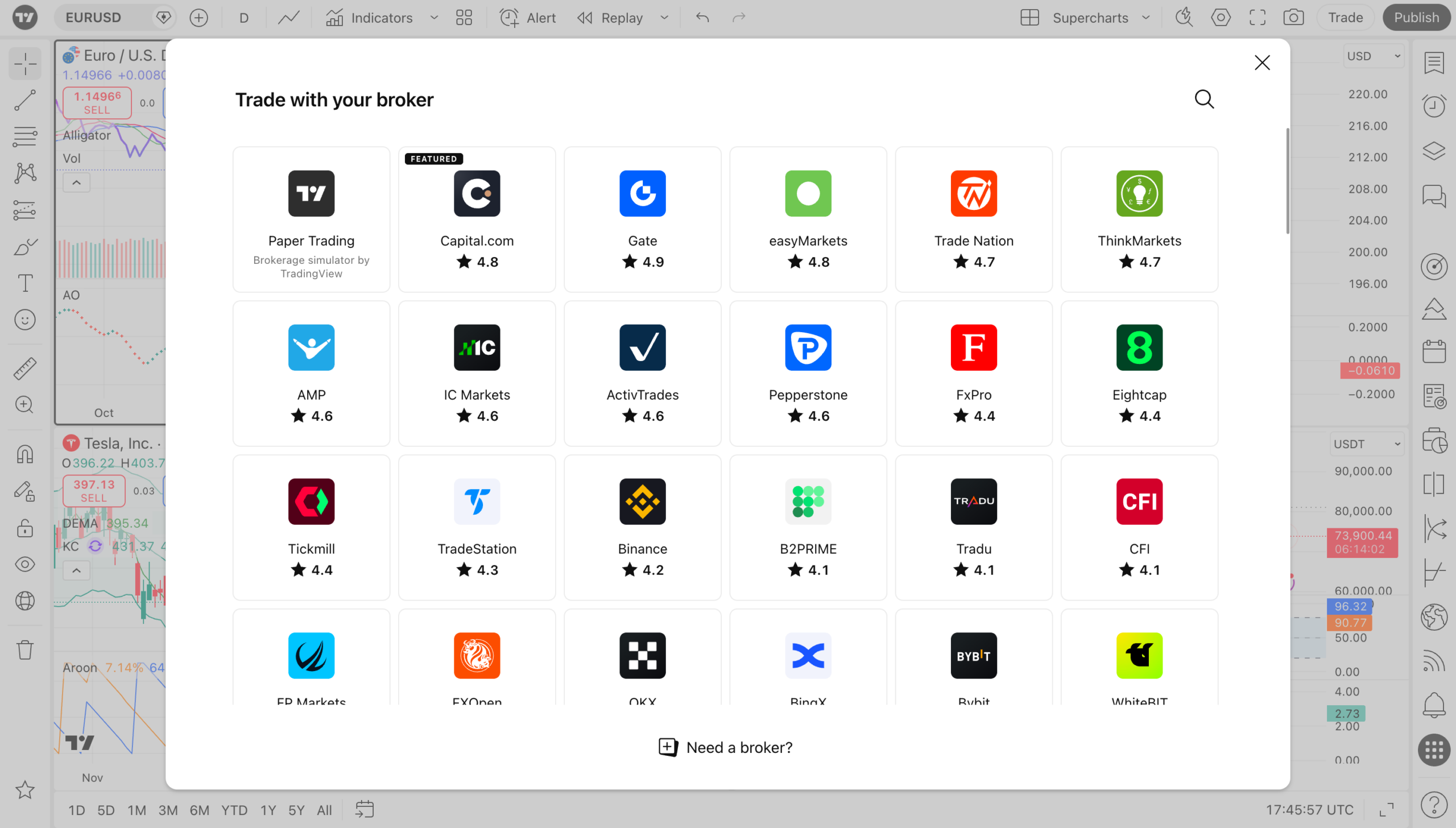This screenshot has width=1456, height=828.
Task: Select easyMarkets broker
Action: click(x=808, y=219)
